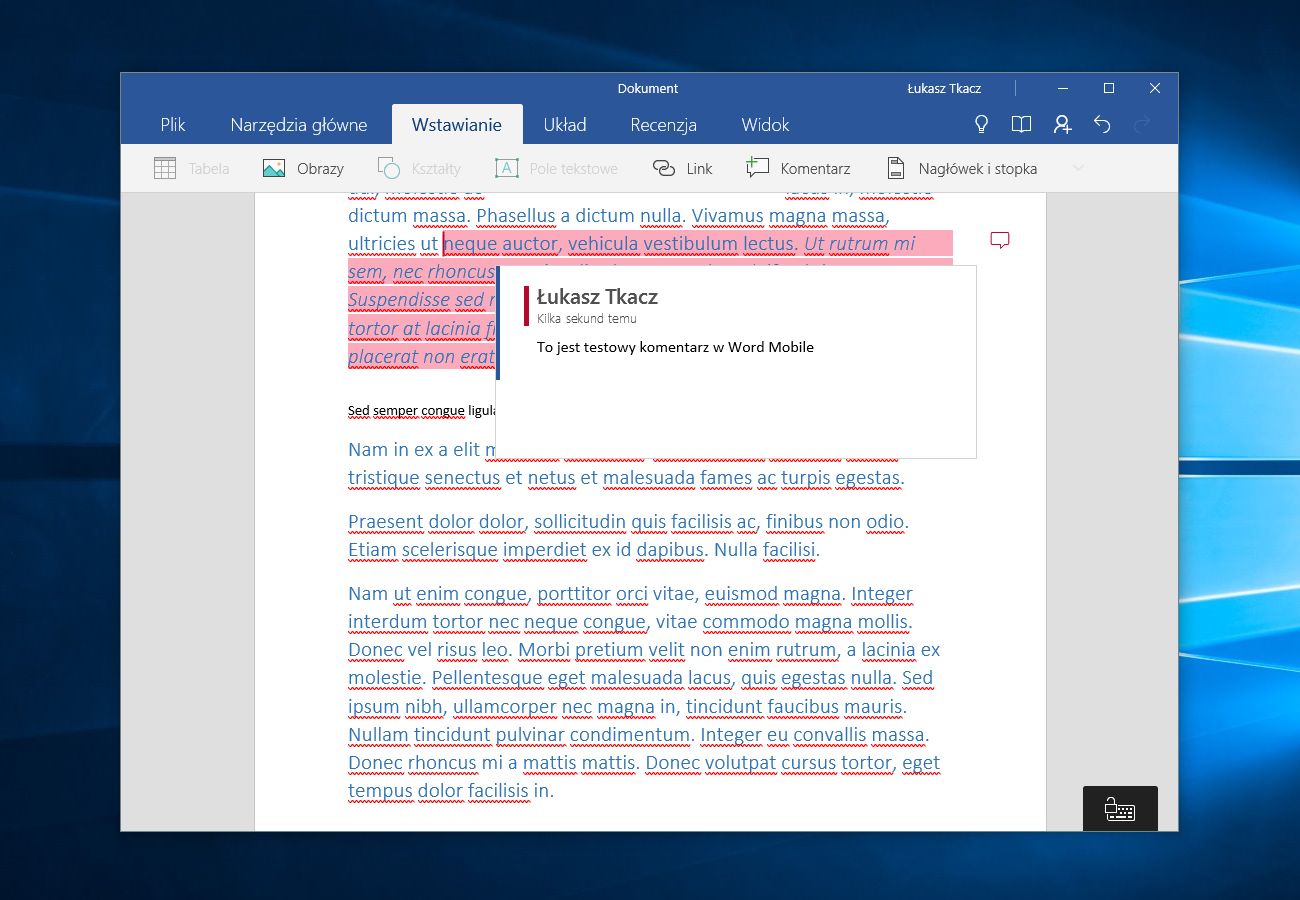The height and width of the screenshot is (900, 1300).
Task: Open the Widok tab
Action: click(x=766, y=125)
